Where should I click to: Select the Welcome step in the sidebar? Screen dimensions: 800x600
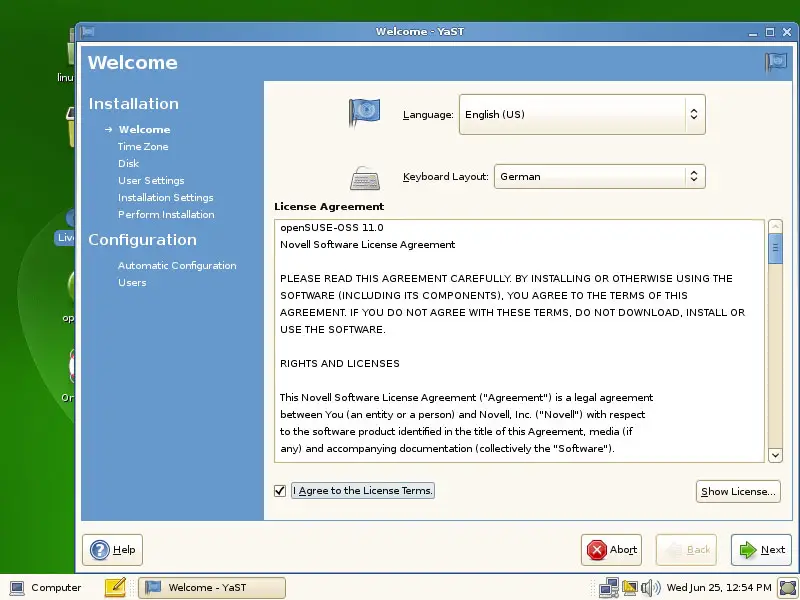point(144,130)
